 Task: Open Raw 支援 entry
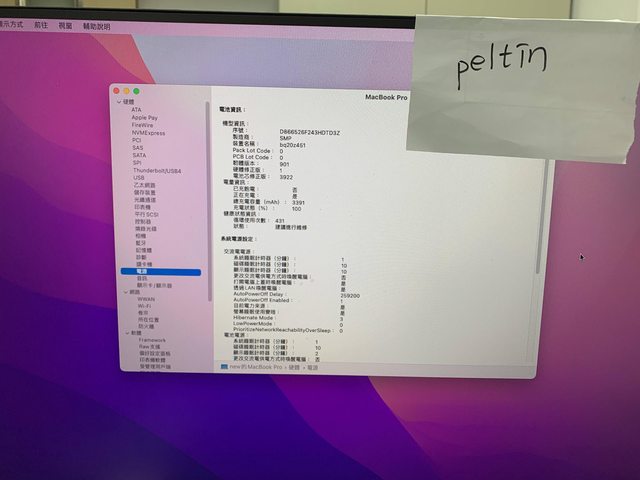[x=149, y=347]
